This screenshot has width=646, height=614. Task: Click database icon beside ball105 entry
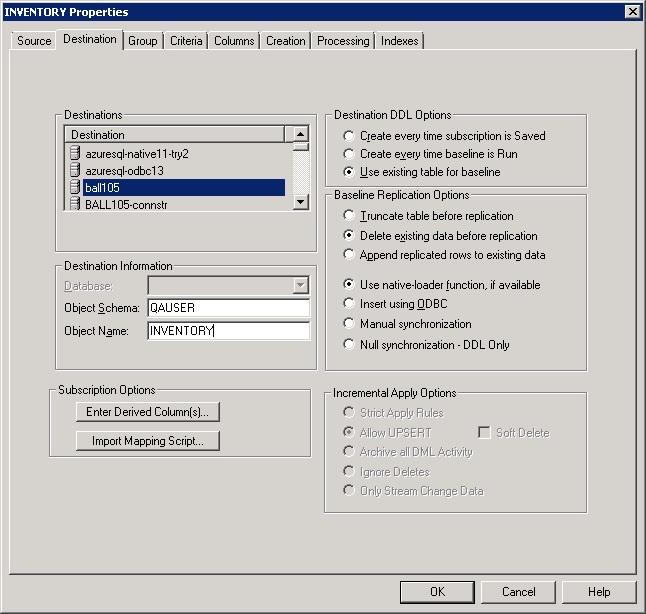pos(74,187)
